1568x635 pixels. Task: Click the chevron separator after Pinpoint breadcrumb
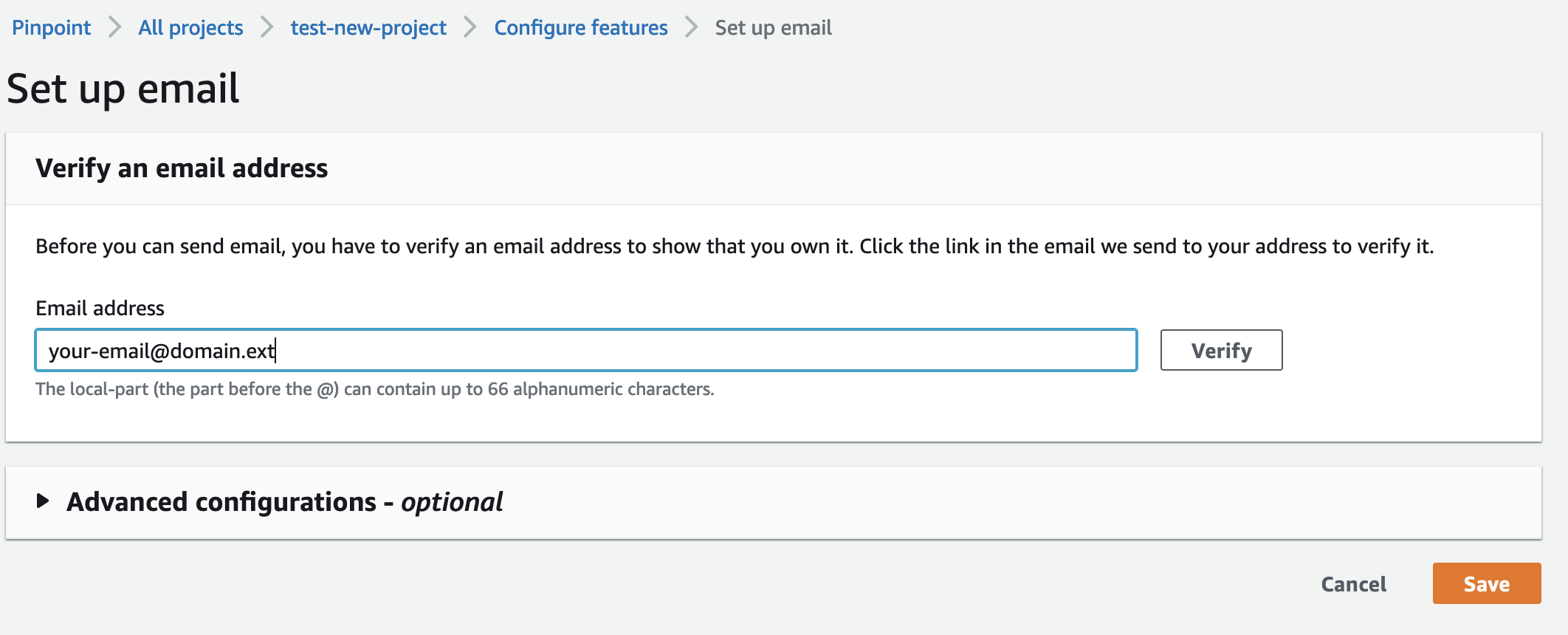[x=114, y=28]
